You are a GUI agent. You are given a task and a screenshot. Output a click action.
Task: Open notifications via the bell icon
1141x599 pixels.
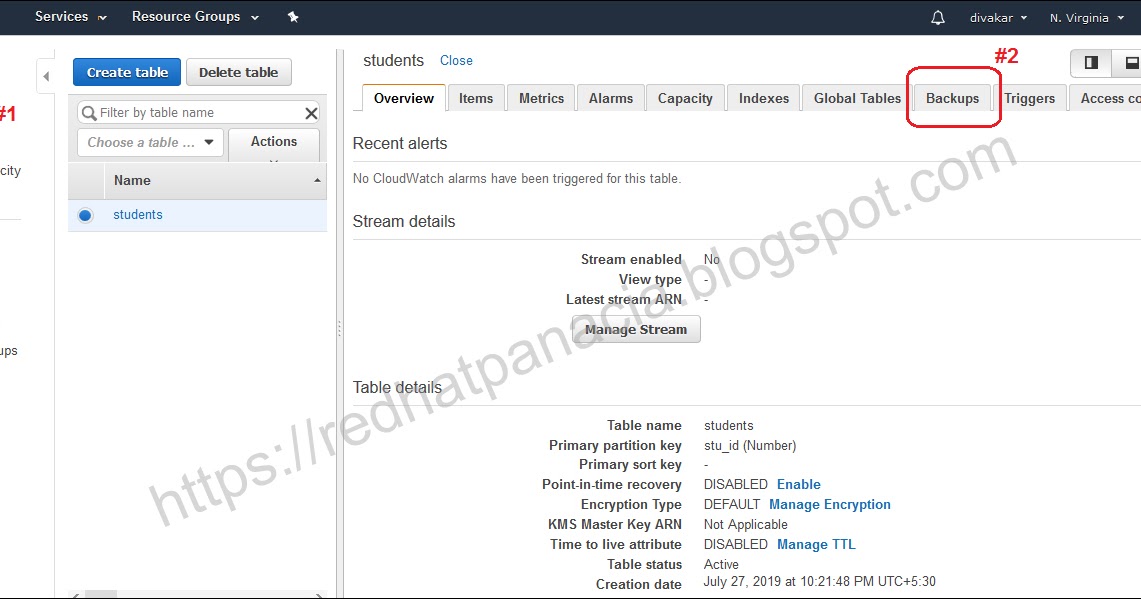pos(938,17)
